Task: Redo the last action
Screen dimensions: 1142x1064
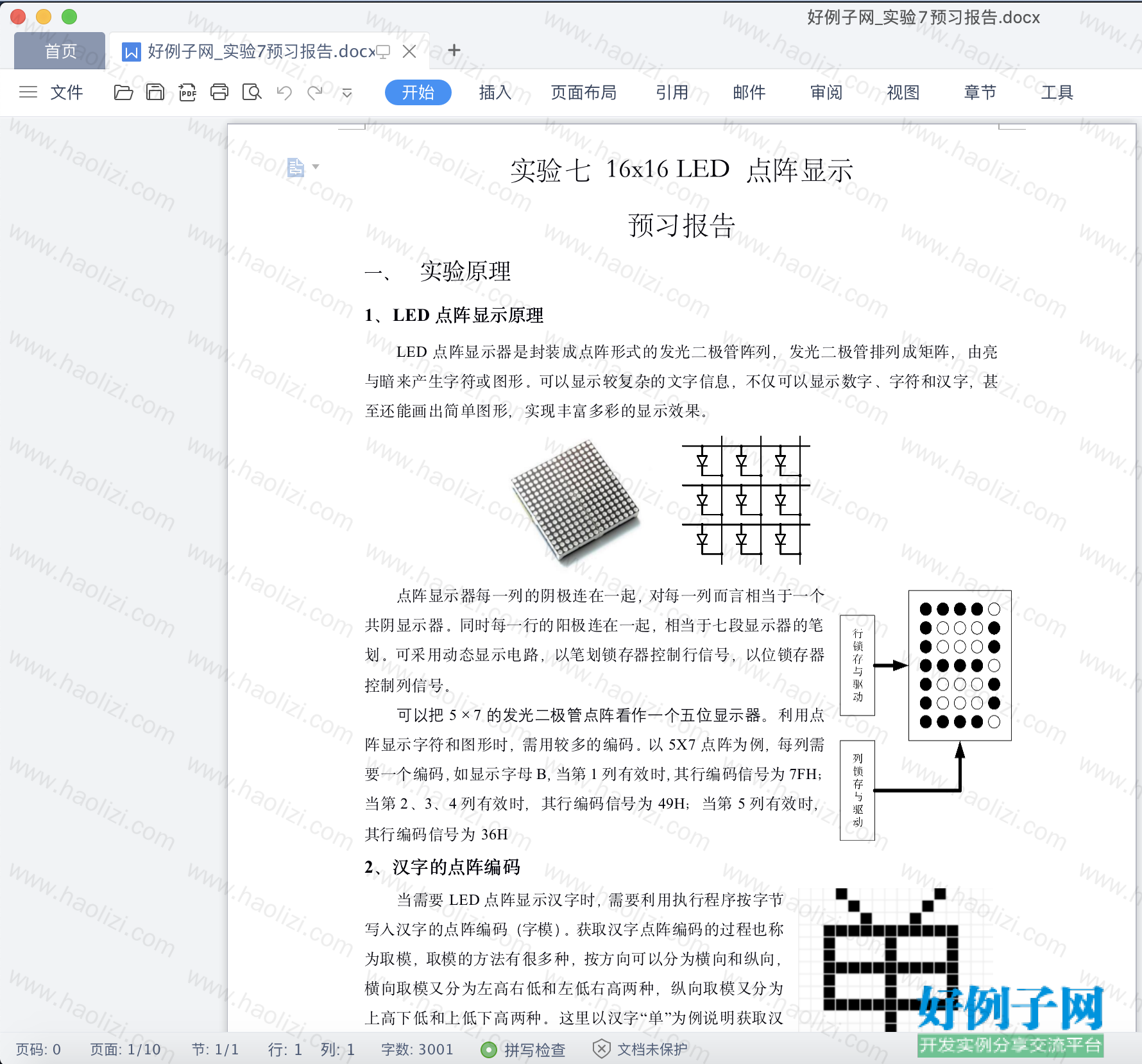Action: click(315, 92)
